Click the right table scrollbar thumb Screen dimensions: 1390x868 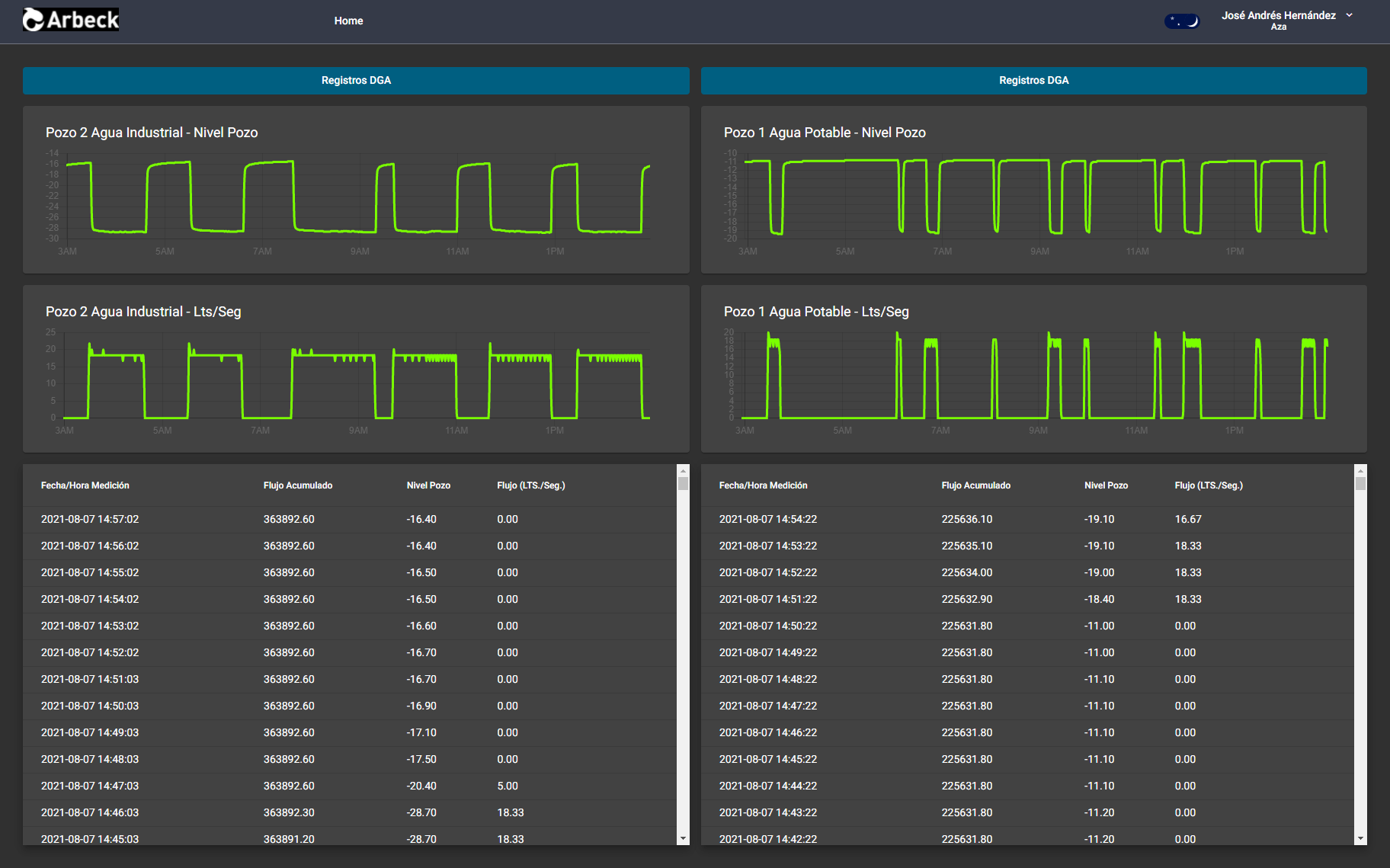[x=1361, y=484]
